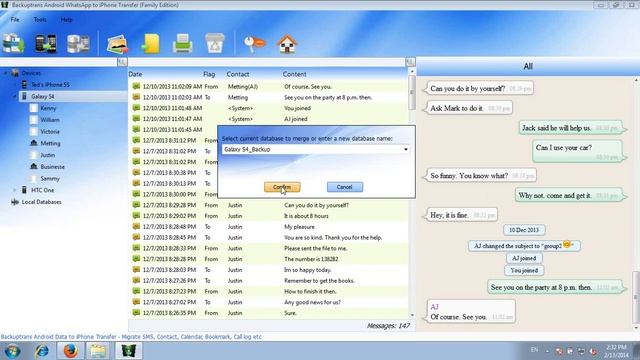Sort by Date column header

135,74
